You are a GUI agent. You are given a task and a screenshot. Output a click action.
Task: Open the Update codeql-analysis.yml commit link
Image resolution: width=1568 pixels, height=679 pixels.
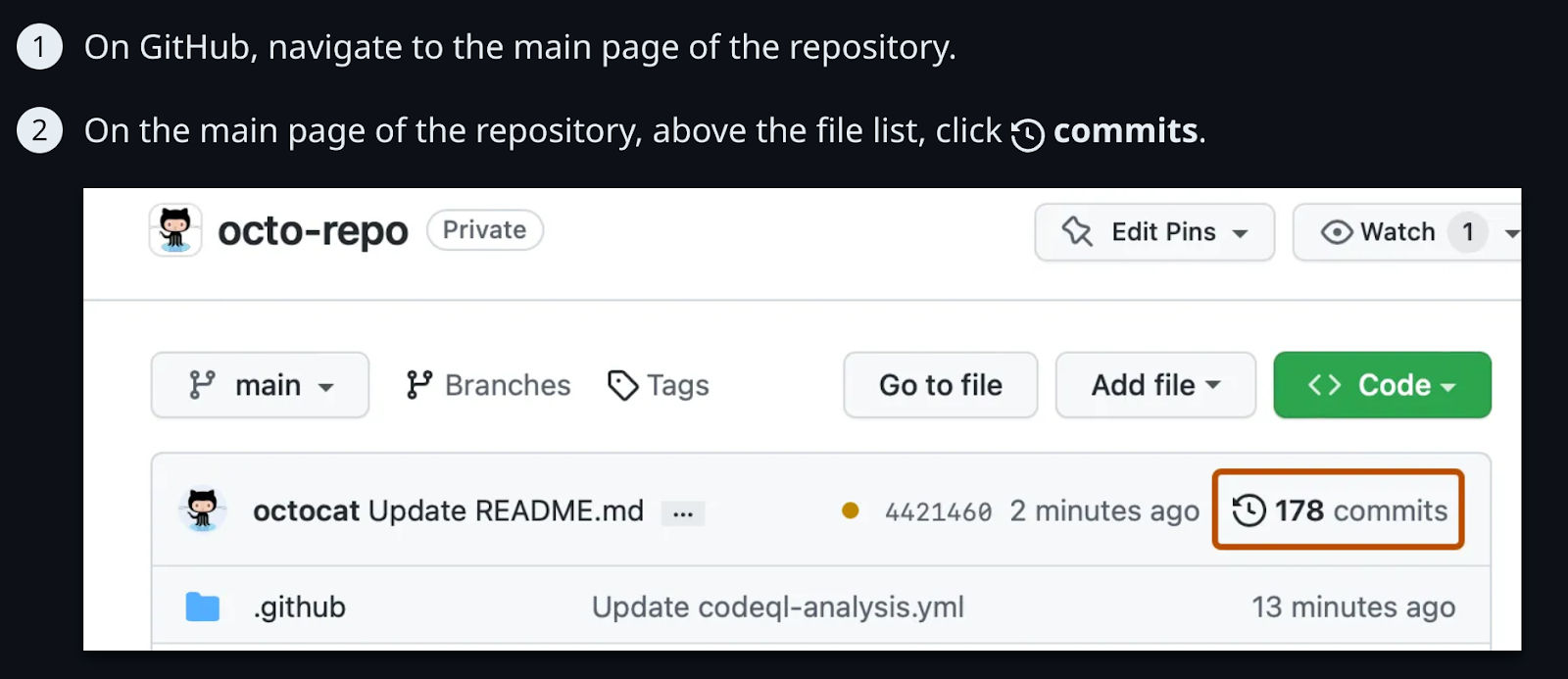778,607
